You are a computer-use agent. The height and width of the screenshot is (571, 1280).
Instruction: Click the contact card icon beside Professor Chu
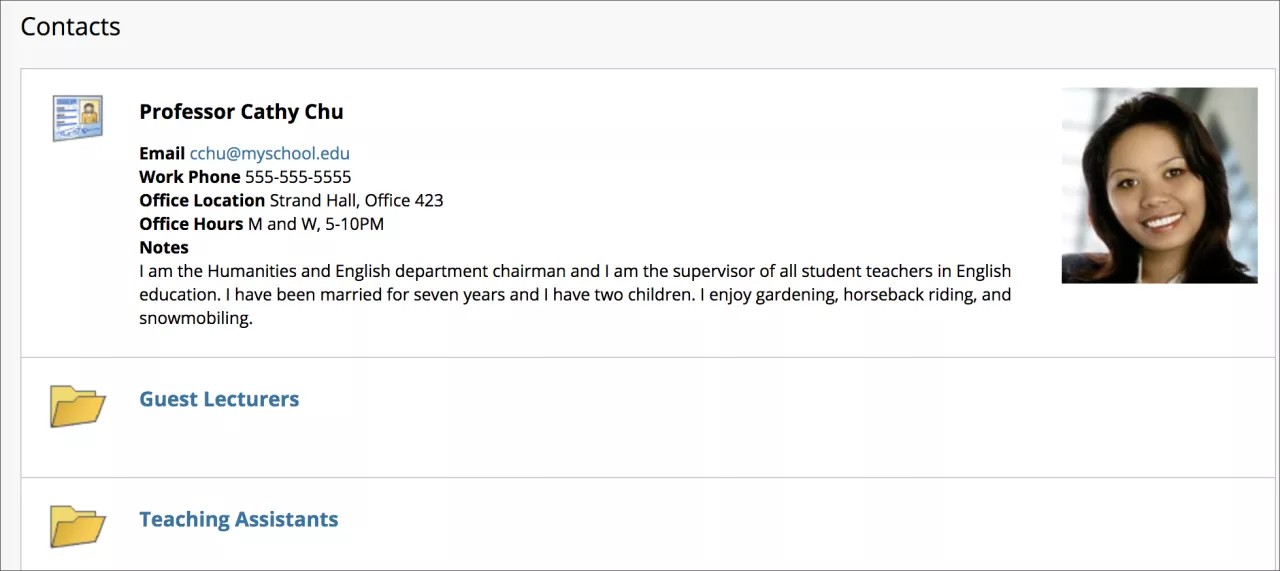(x=77, y=118)
